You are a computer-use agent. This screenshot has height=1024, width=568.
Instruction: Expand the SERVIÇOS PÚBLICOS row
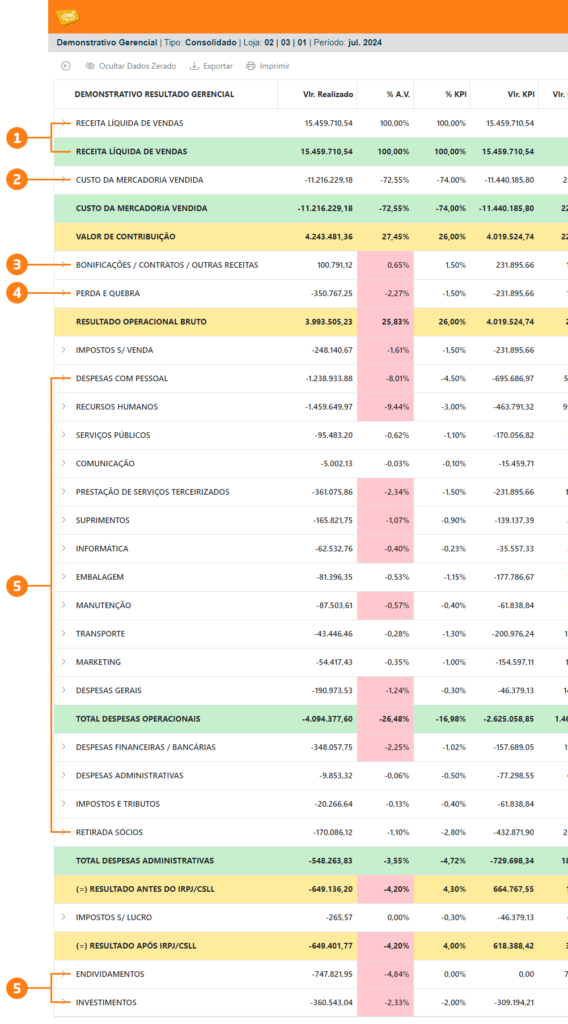point(63,435)
